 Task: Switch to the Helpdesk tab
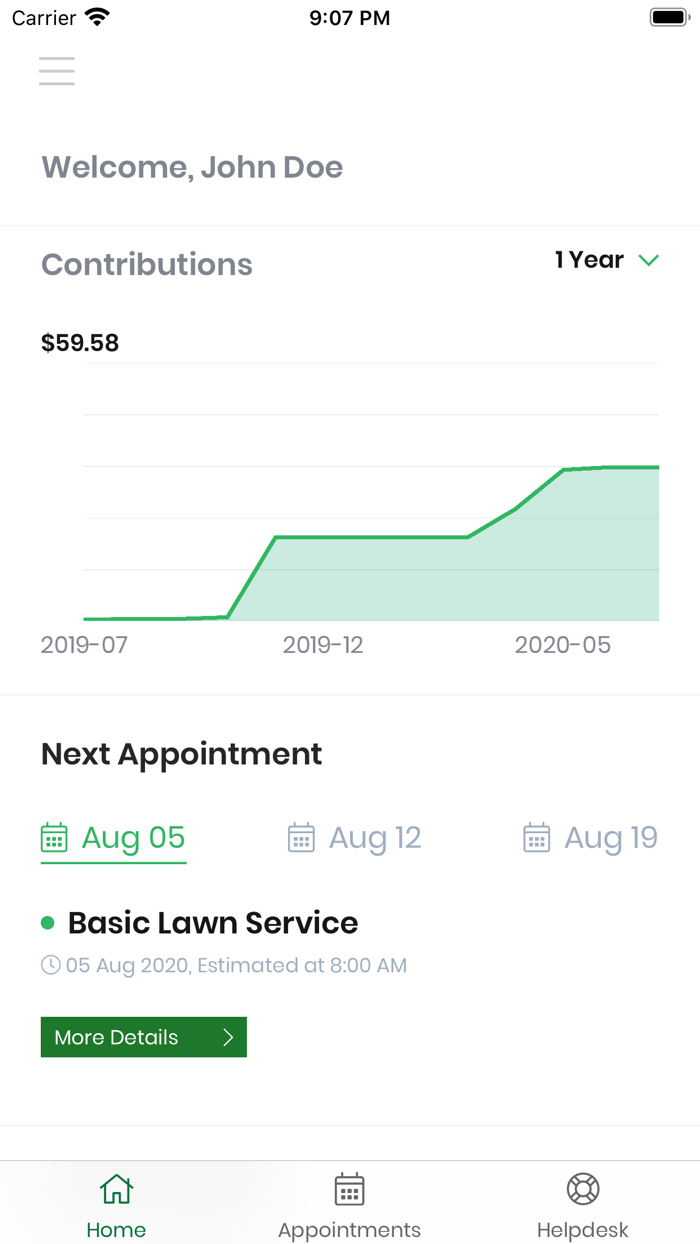582,1202
